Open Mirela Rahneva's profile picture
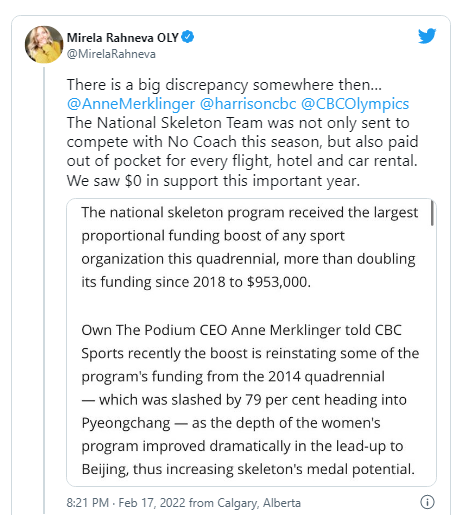The height and width of the screenshot is (515, 463). pyautogui.click(x=44, y=45)
